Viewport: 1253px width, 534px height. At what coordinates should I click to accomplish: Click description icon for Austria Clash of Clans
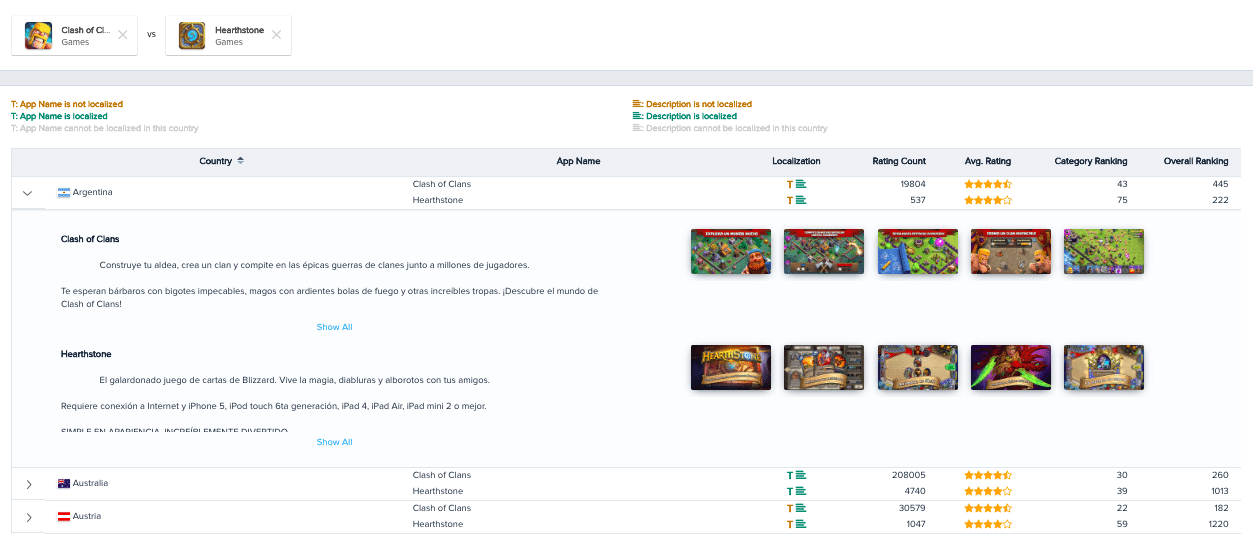point(801,508)
